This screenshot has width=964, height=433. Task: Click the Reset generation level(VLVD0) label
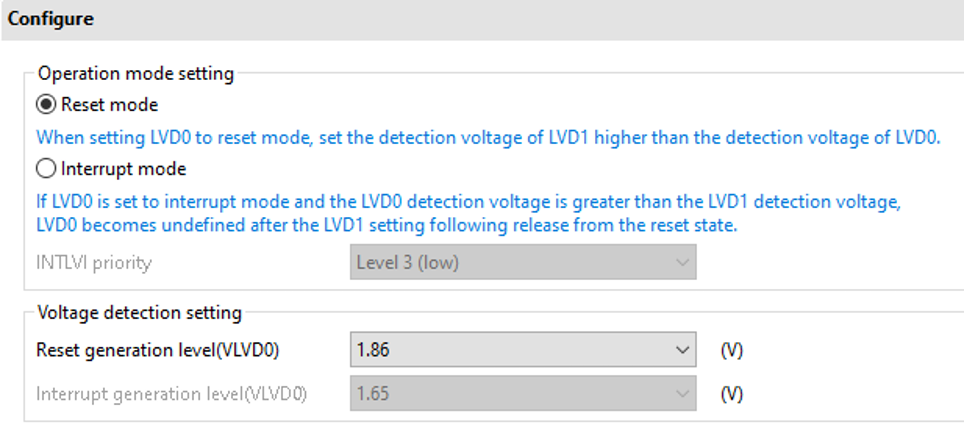tap(158, 351)
